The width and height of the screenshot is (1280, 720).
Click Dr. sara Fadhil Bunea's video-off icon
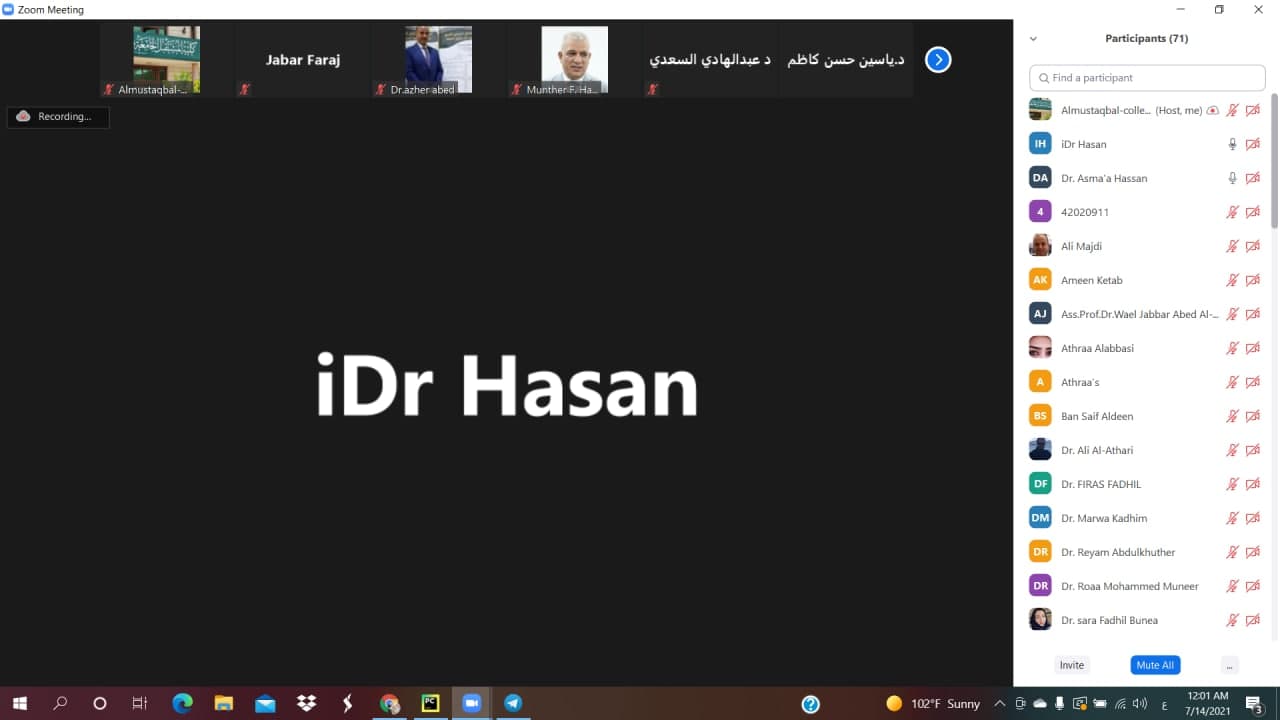(1252, 620)
